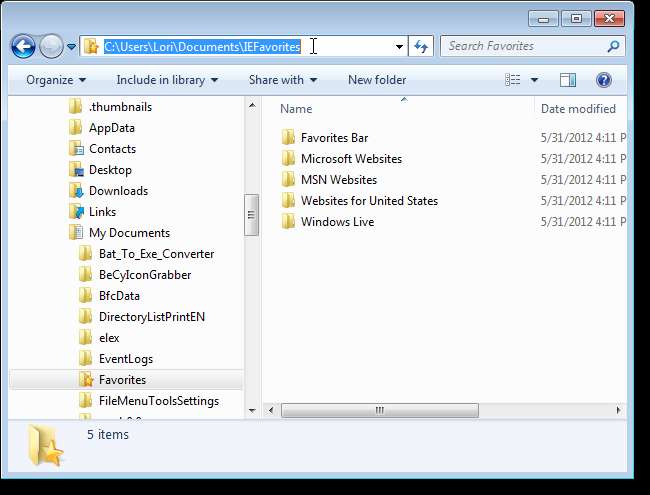Open the recent pages dropdown arrow
This screenshot has height=495, width=650.
pos(72,46)
